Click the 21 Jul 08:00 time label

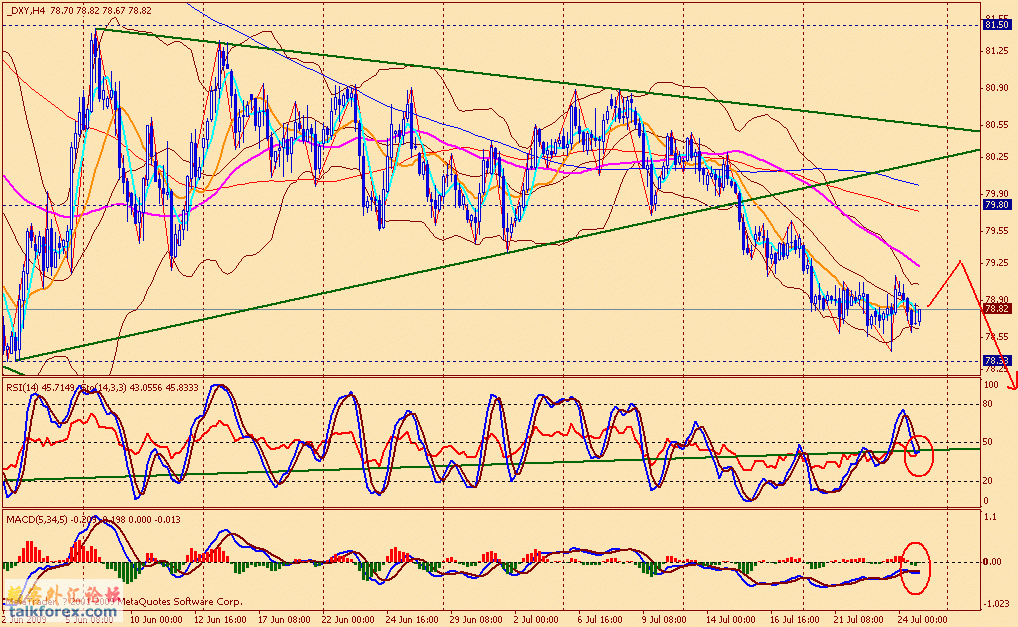pos(860,619)
